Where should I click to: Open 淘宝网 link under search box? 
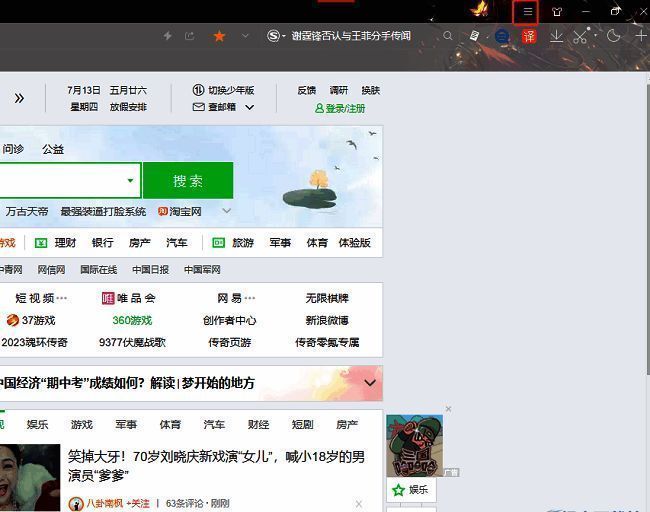tap(179, 212)
